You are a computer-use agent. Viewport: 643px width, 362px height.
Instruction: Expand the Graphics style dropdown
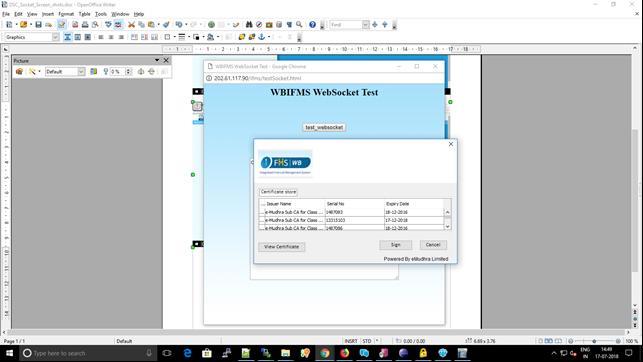(55, 37)
